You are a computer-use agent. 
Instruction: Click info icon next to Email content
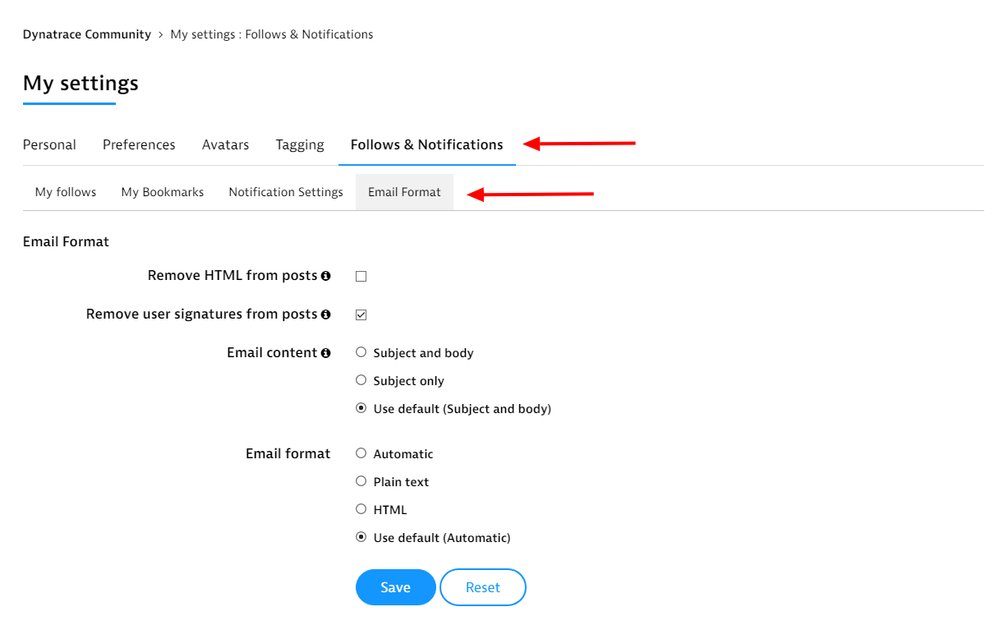pyautogui.click(x=326, y=353)
